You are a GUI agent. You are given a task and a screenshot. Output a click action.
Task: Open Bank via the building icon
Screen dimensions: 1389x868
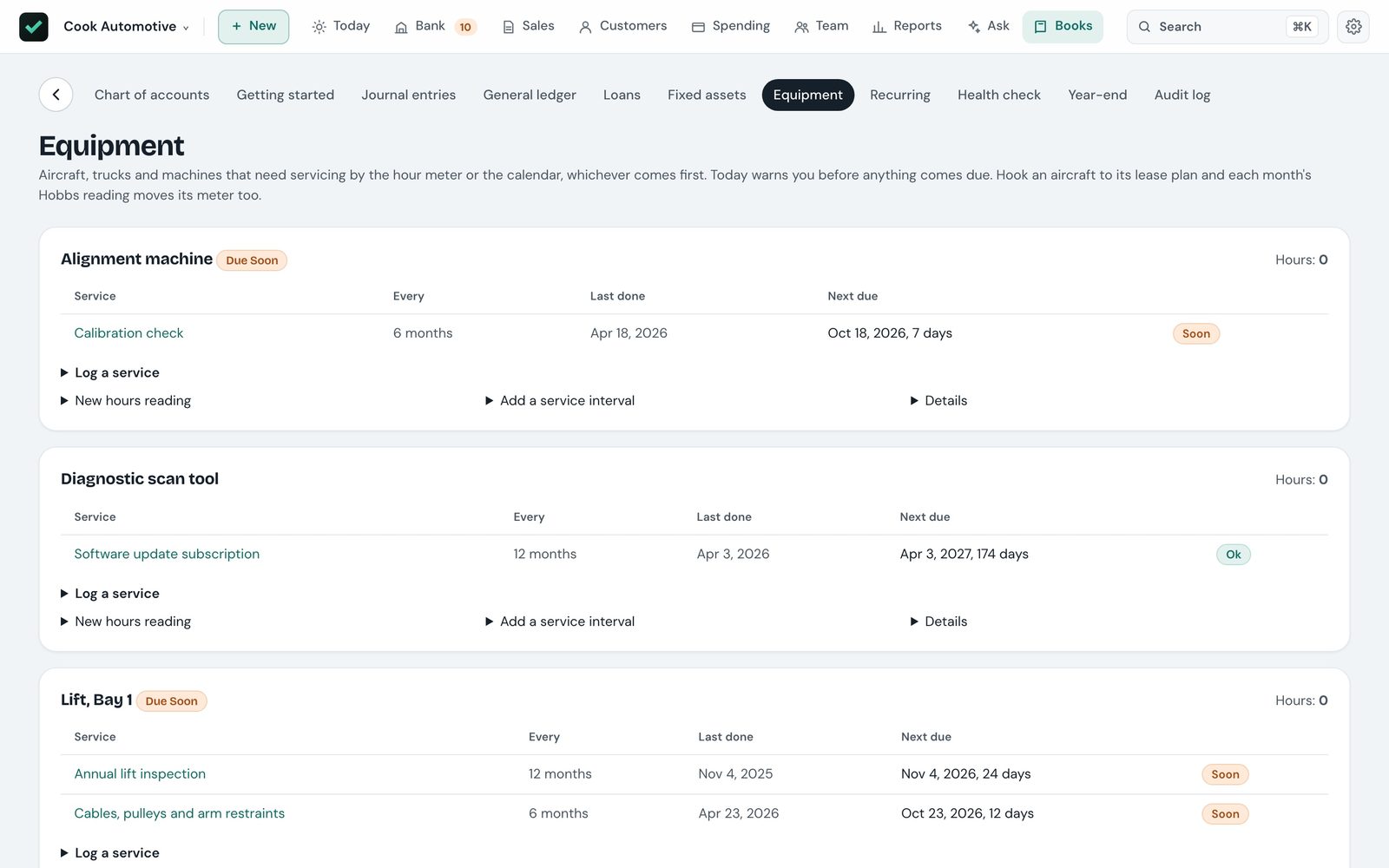click(x=401, y=27)
